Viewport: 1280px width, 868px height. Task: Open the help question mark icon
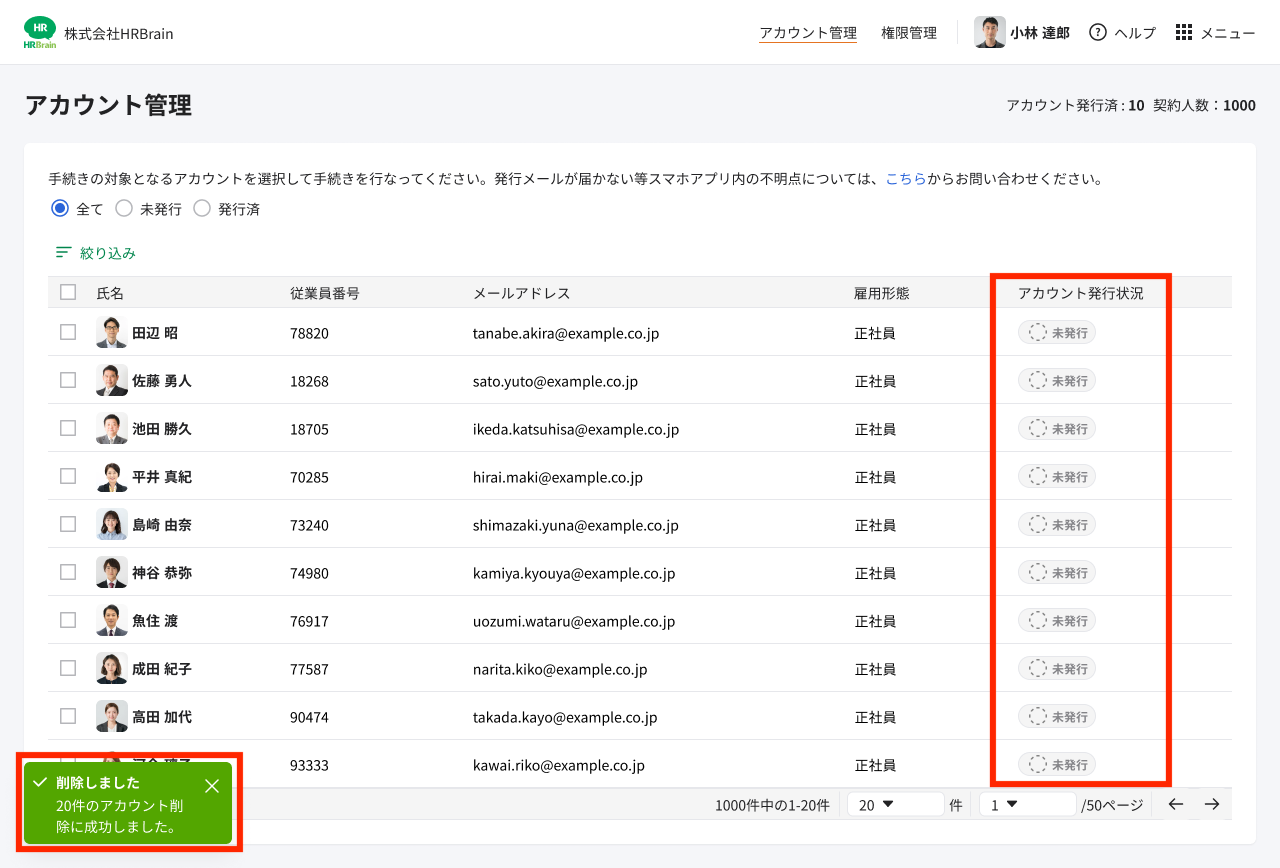tap(1097, 32)
